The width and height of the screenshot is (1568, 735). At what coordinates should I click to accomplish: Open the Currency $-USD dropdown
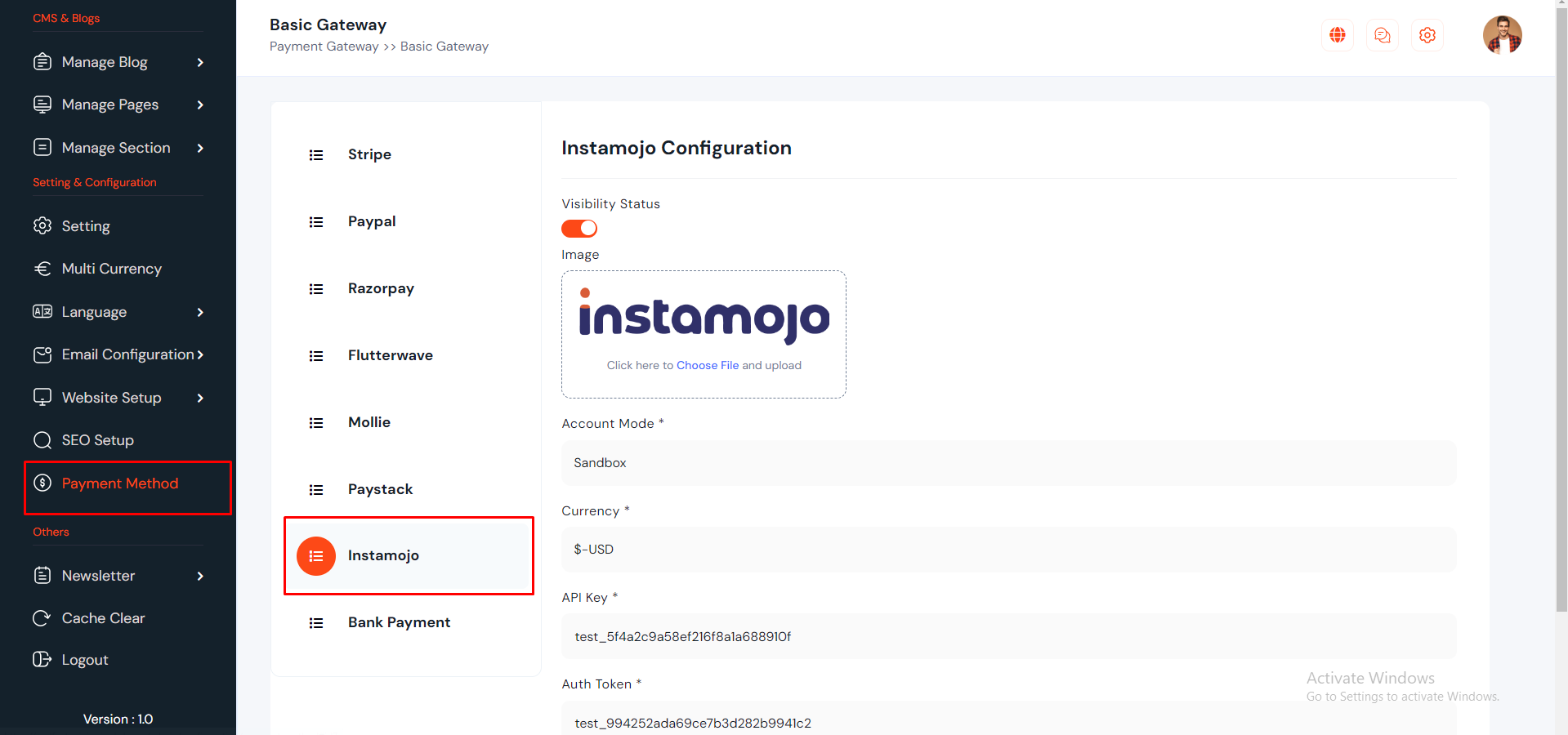(x=1008, y=550)
